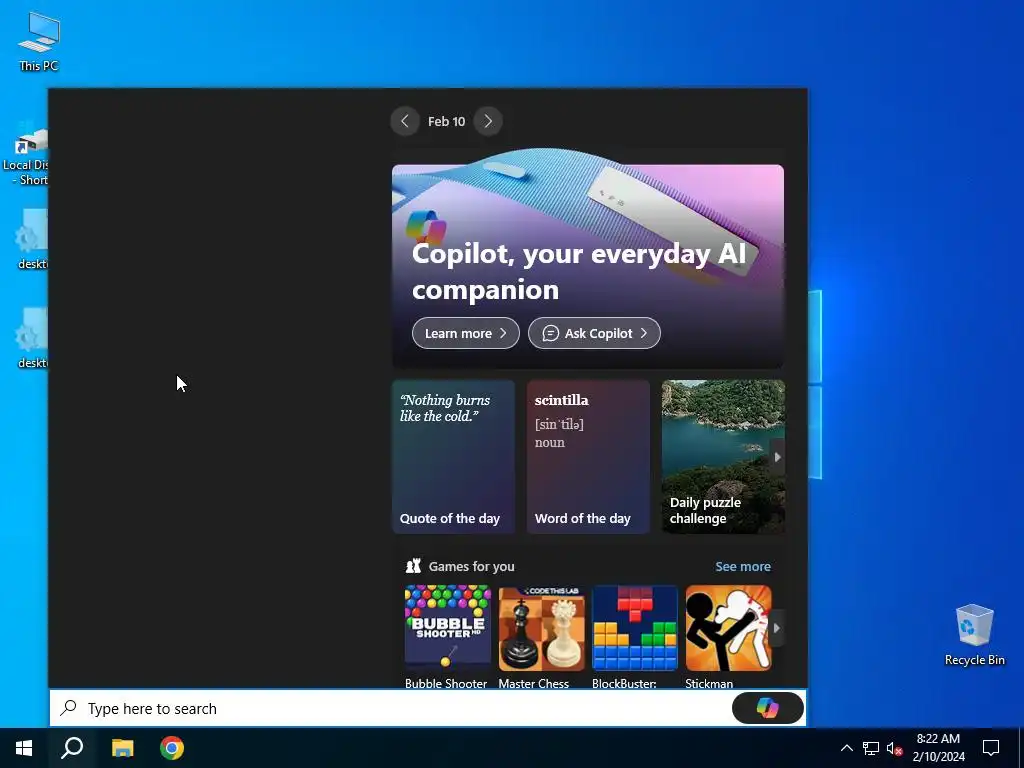The height and width of the screenshot is (768, 1024).
Task: Open the BlockBuster game thumbnail
Action: (x=635, y=628)
